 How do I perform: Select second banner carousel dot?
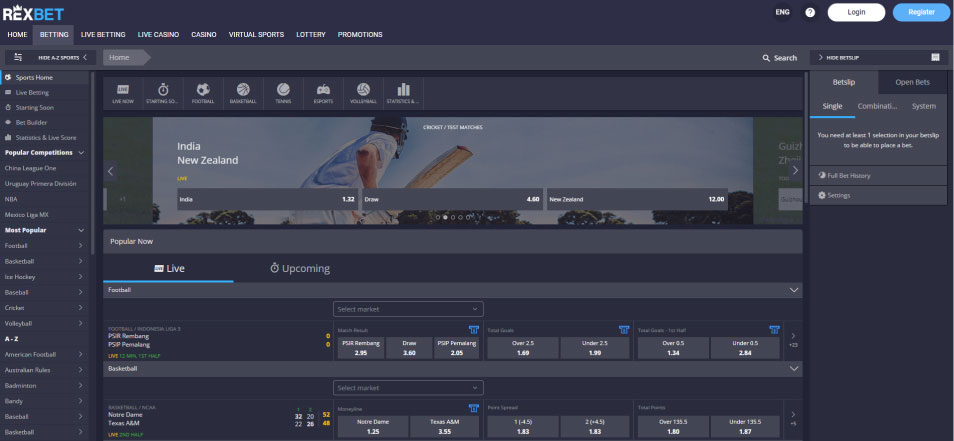tap(445, 217)
